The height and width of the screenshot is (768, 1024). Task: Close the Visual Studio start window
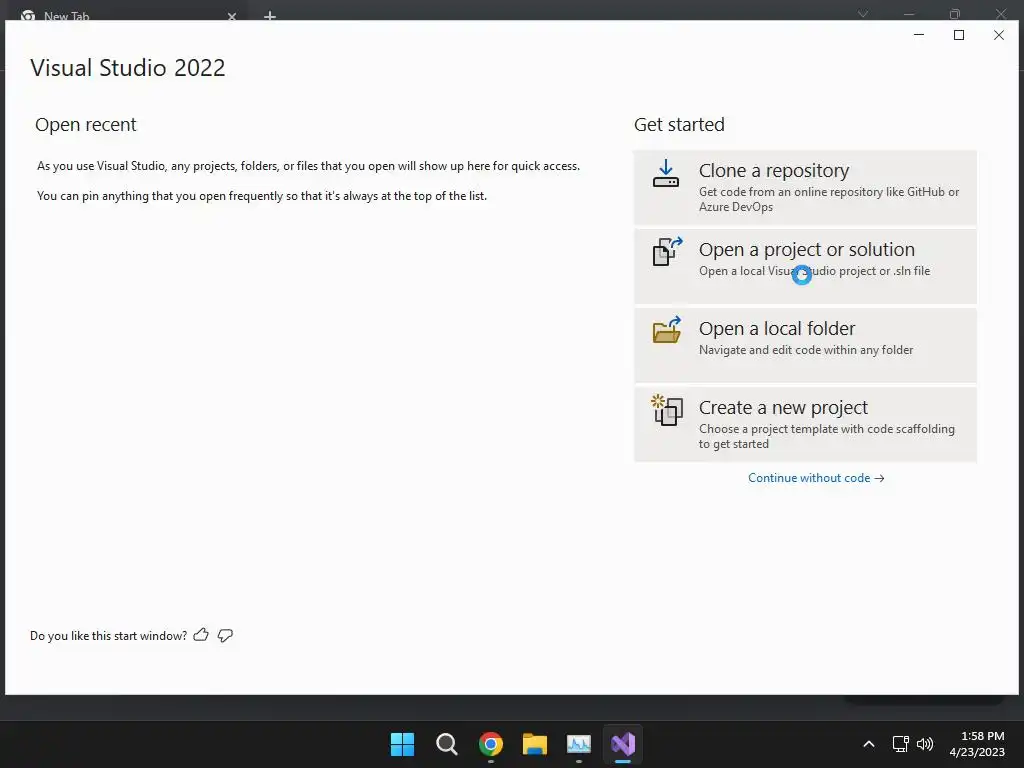pyautogui.click(x=999, y=35)
